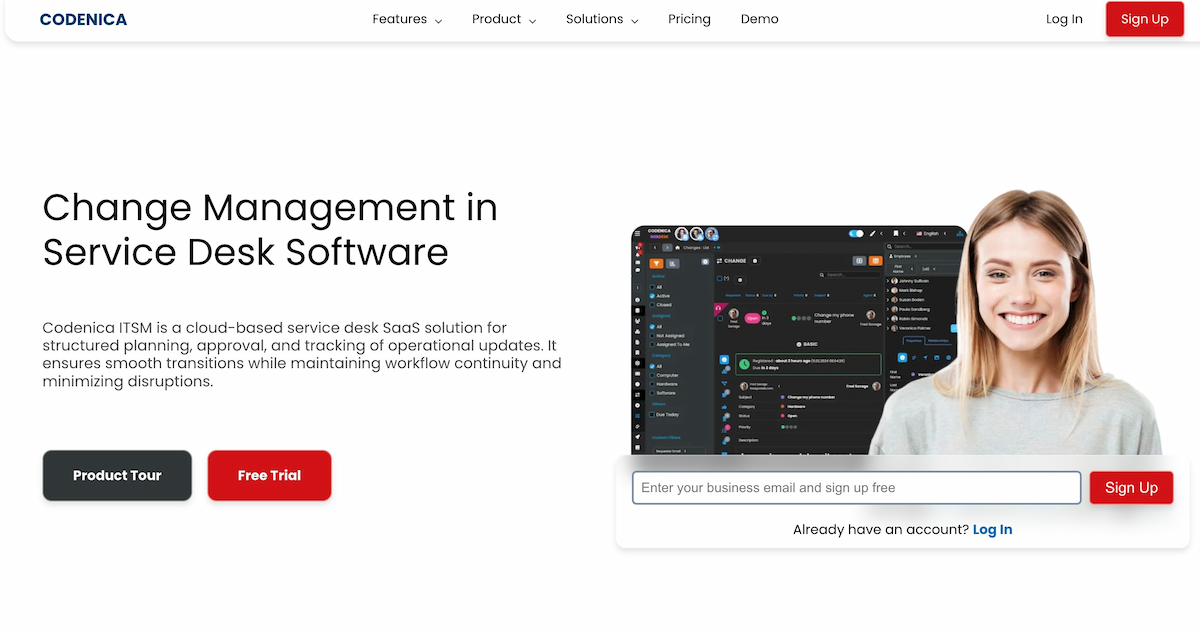Screen dimensions: 1200x630
Task: Check the Due Today checkbox in the filters
Action: pyautogui.click(x=652, y=415)
